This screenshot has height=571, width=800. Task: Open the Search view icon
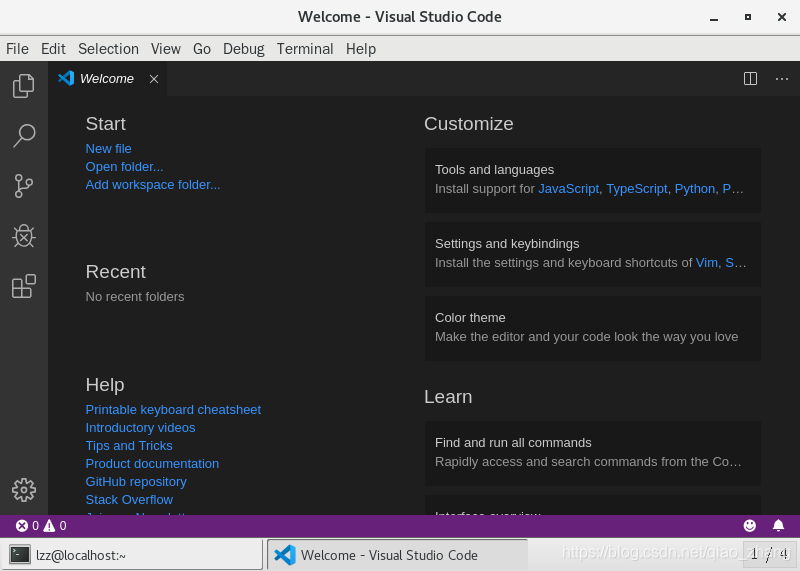[x=23, y=136]
